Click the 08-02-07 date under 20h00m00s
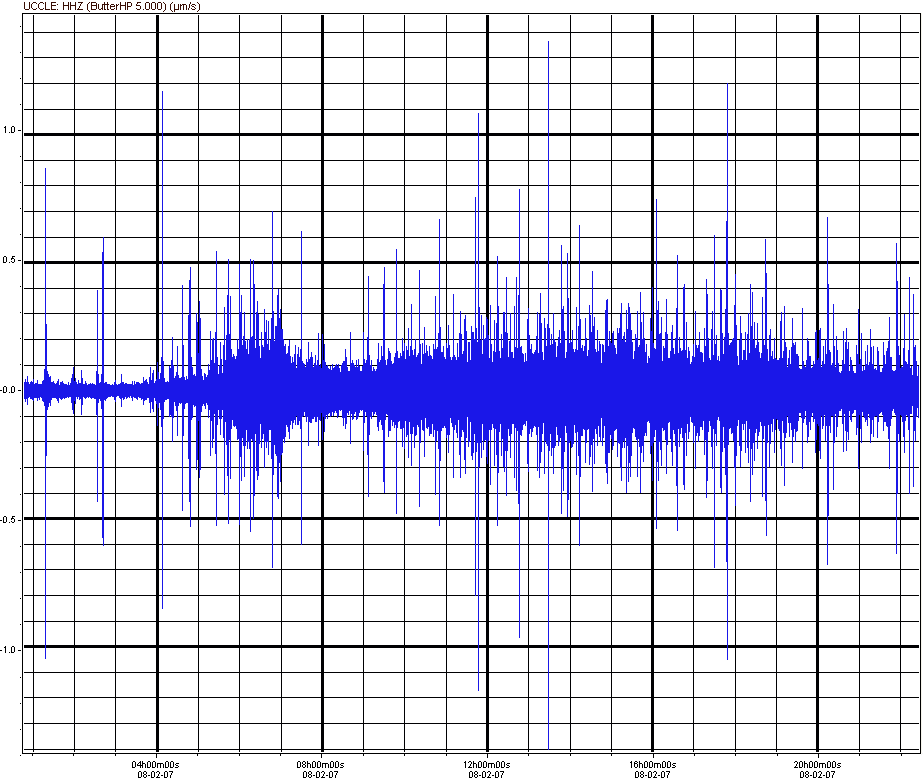Viewport: 923px width, 780px height. click(817, 774)
